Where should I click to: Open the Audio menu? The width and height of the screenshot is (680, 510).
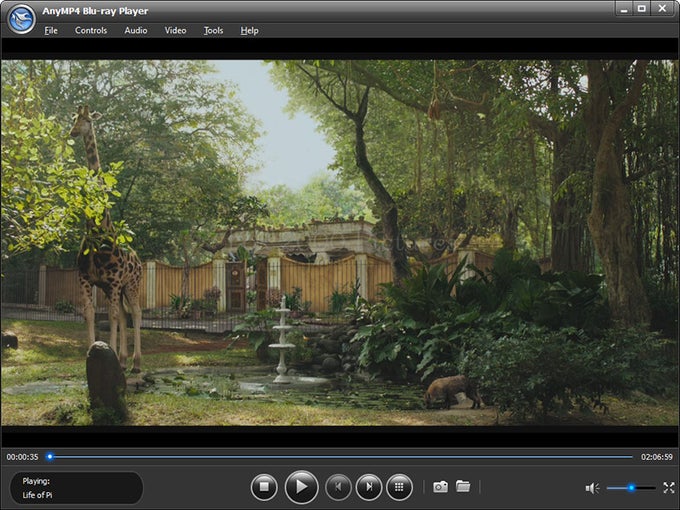point(136,30)
